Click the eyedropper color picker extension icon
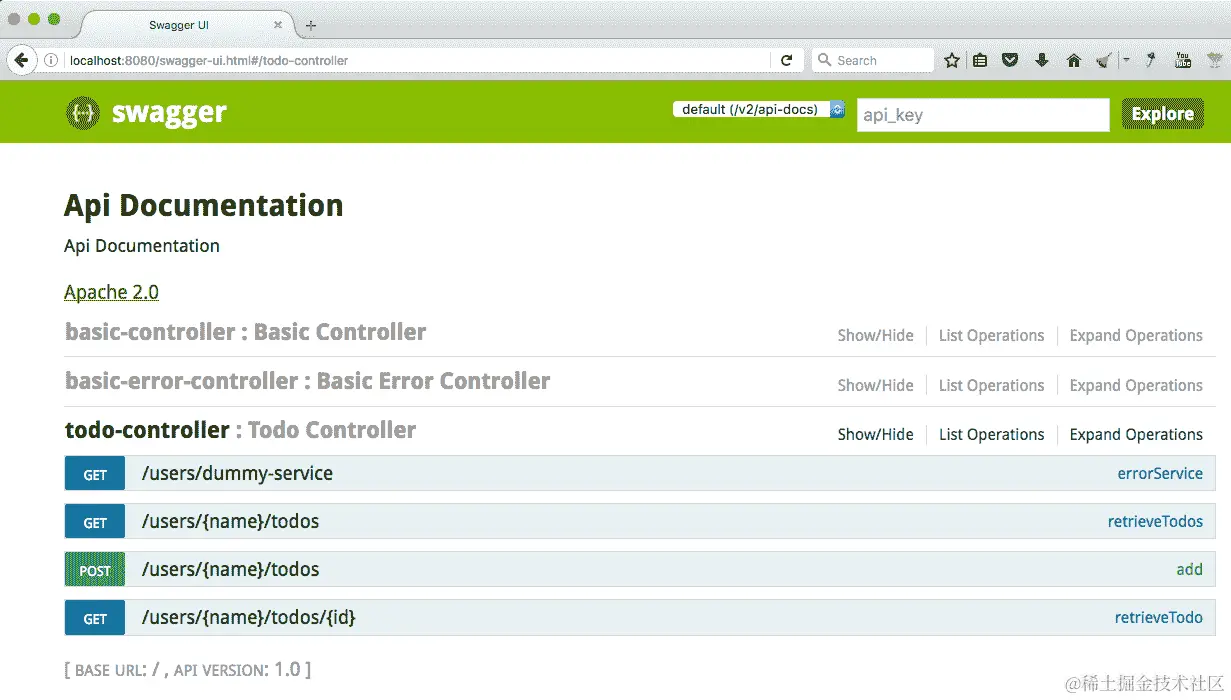 (x=1151, y=61)
